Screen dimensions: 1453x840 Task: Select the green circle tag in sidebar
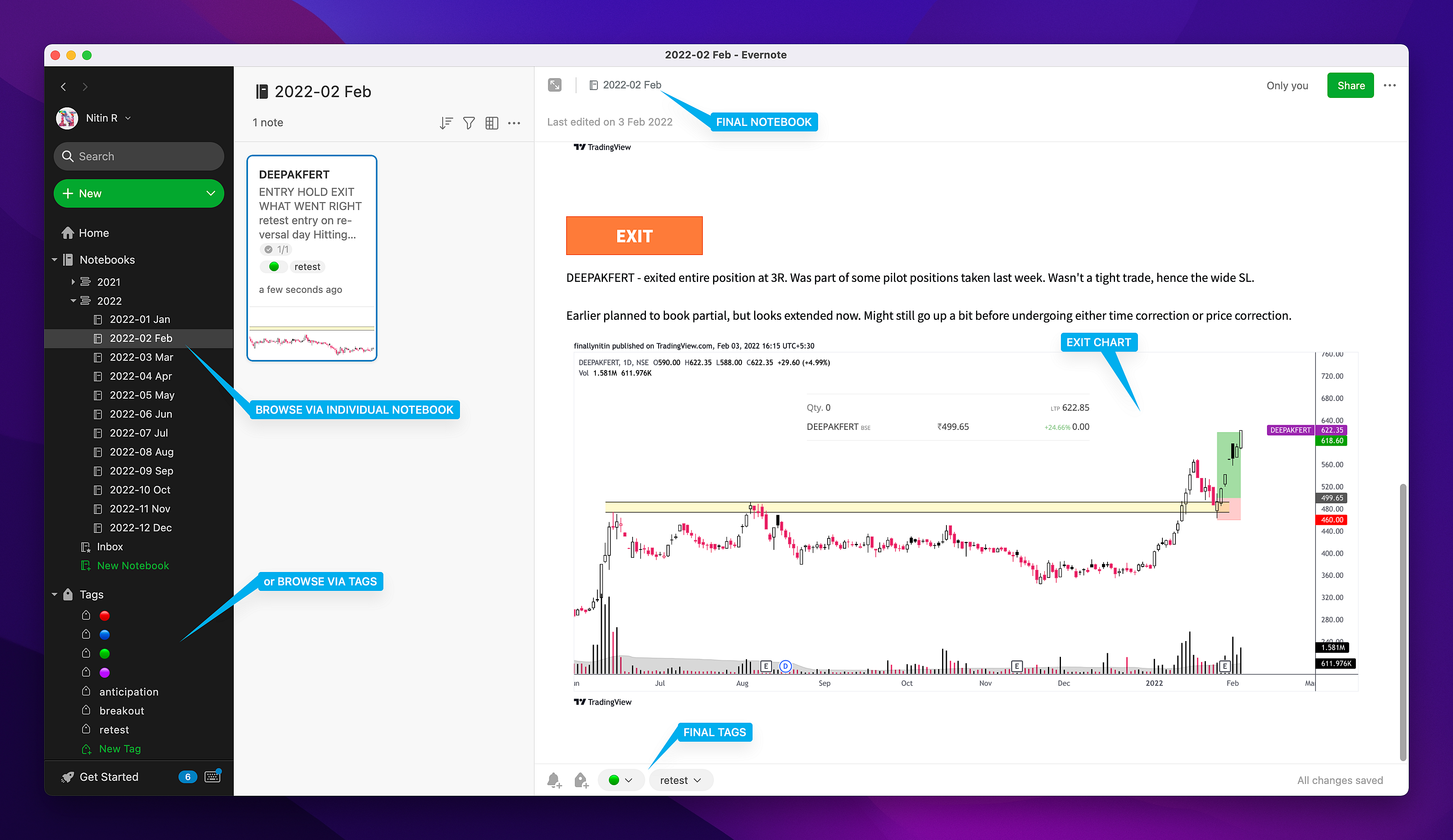coord(104,653)
